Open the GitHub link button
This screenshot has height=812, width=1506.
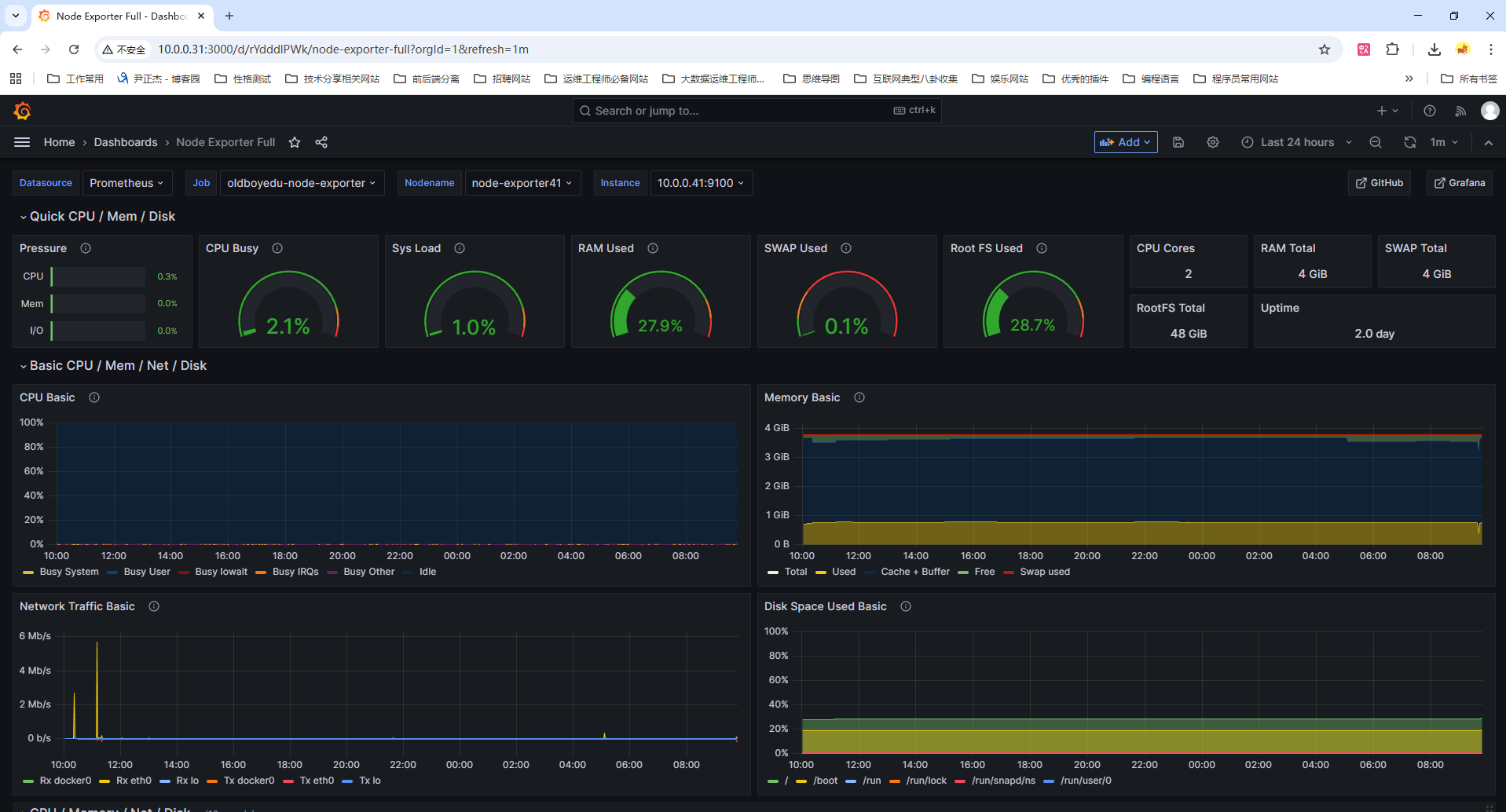1380,183
